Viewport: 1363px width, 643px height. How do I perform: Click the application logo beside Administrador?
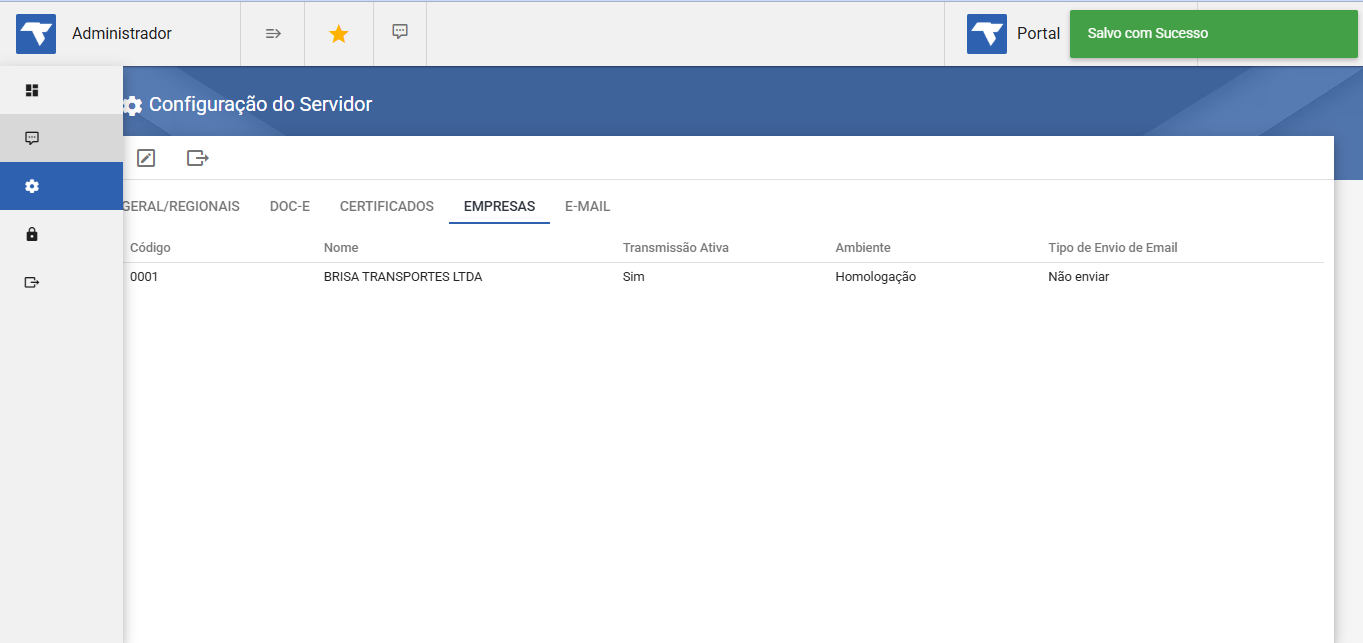pos(36,34)
